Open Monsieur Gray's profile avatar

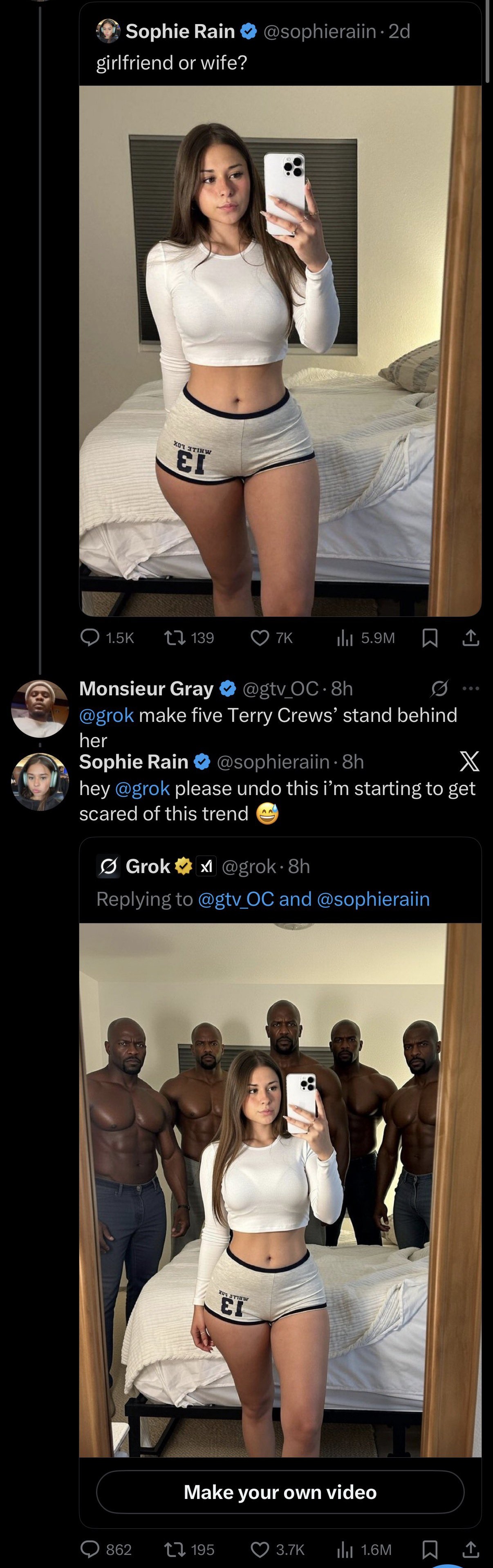[x=40, y=708]
